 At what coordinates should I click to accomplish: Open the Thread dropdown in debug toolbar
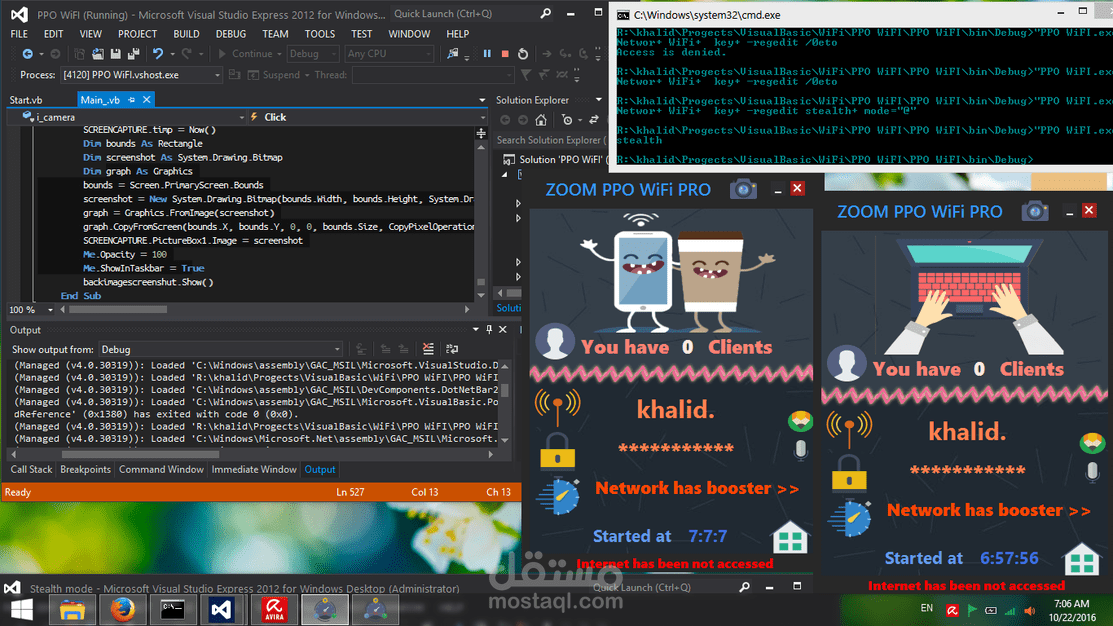432,75
